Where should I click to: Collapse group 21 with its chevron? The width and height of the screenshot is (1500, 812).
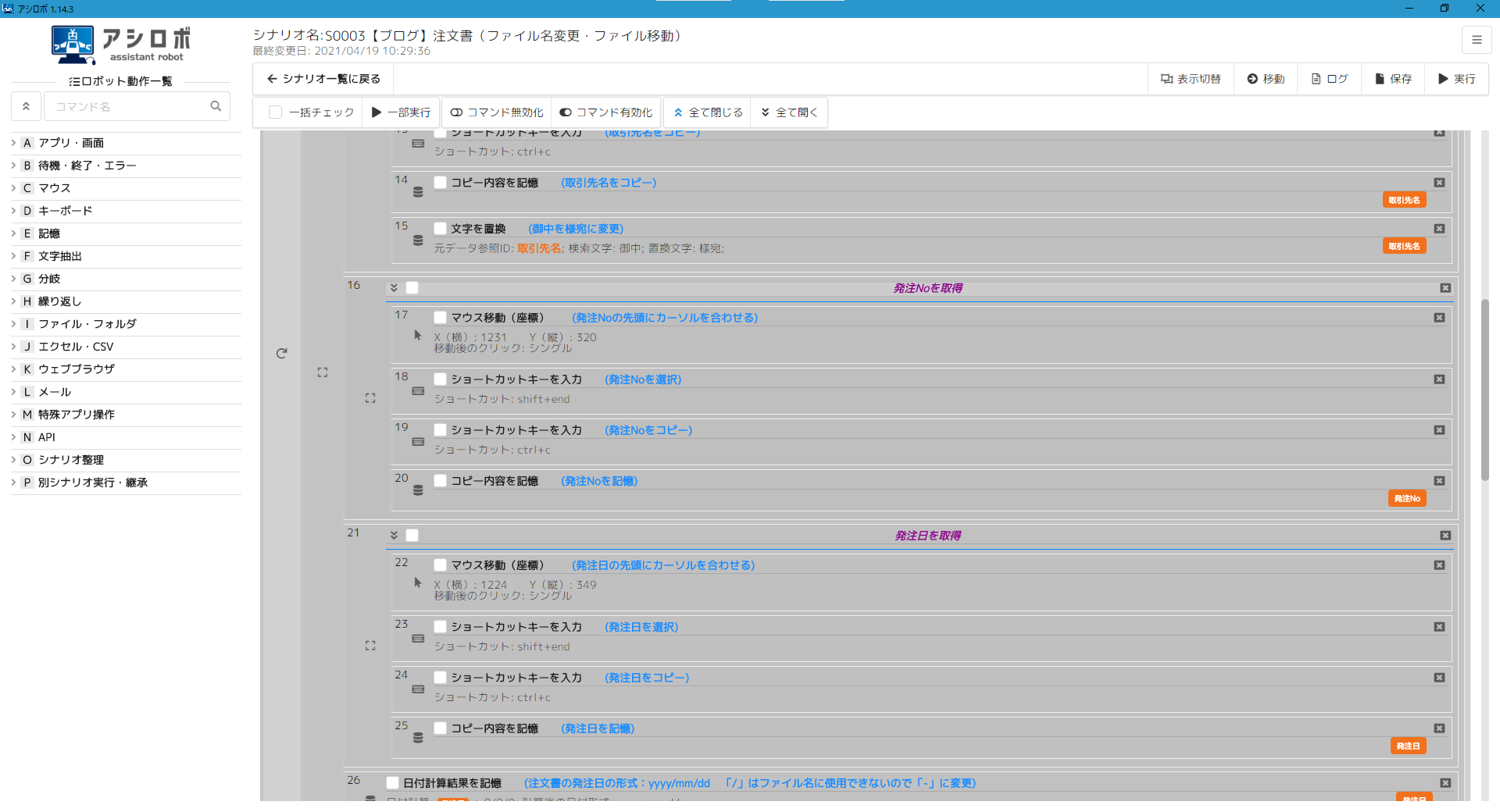(x=394, y=536)
